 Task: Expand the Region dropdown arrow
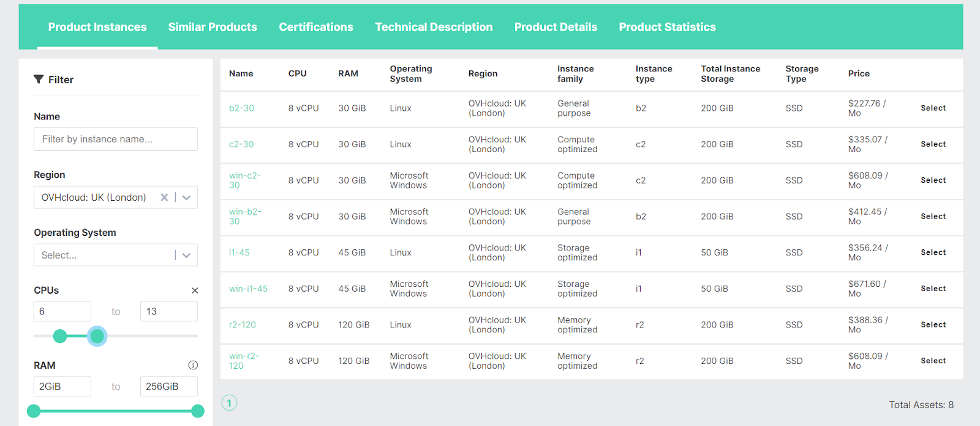tap(186, 197)
